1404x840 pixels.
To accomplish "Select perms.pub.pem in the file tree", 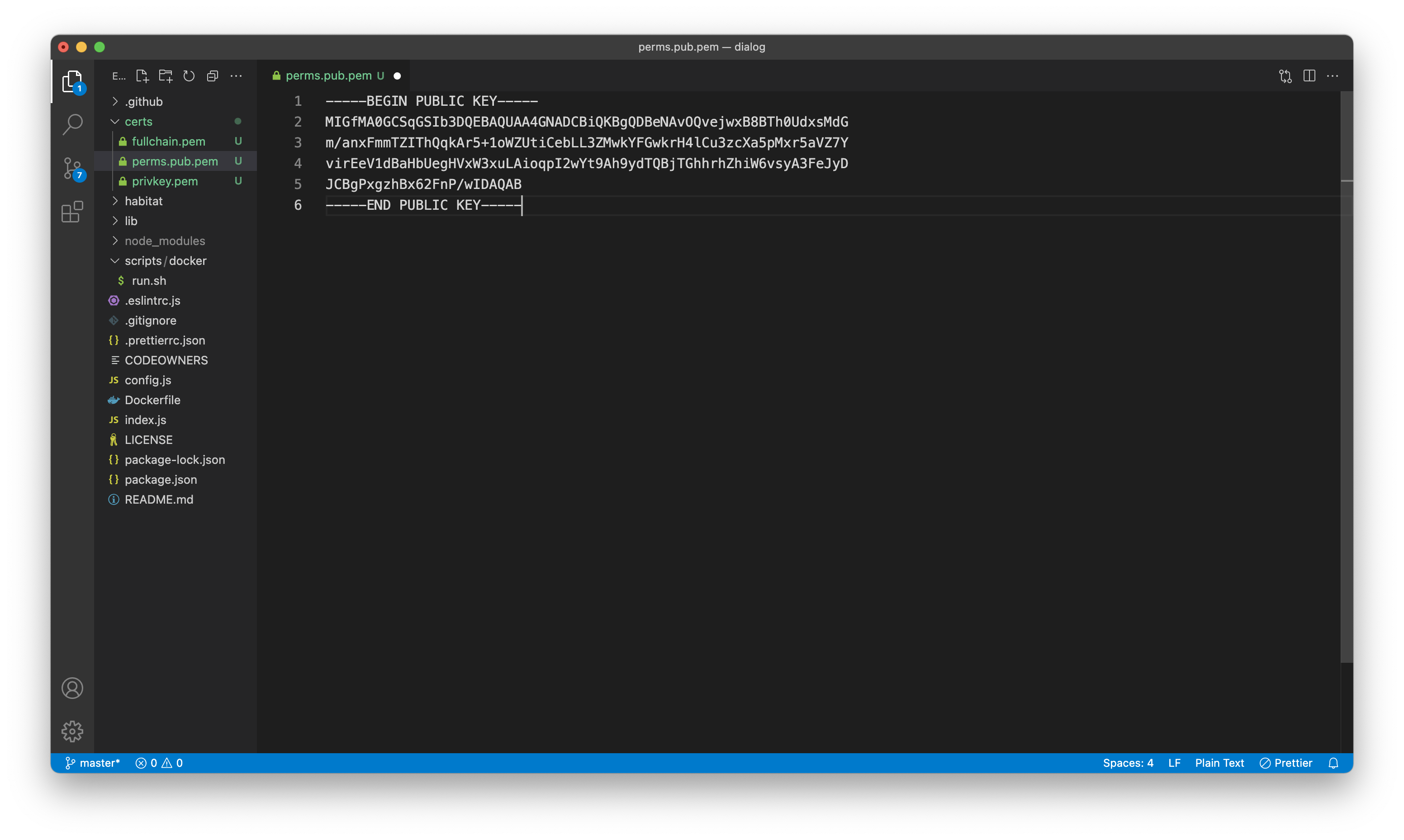I will point(175,161).
